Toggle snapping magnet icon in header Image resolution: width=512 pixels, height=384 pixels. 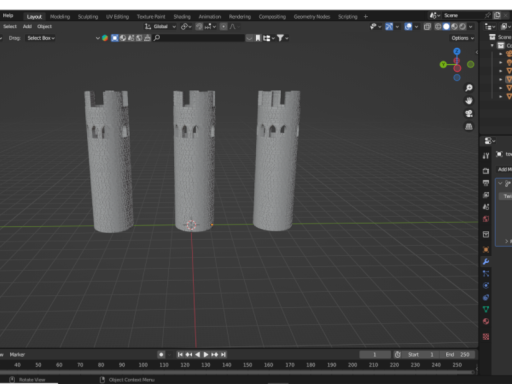(x=199, y=27)
